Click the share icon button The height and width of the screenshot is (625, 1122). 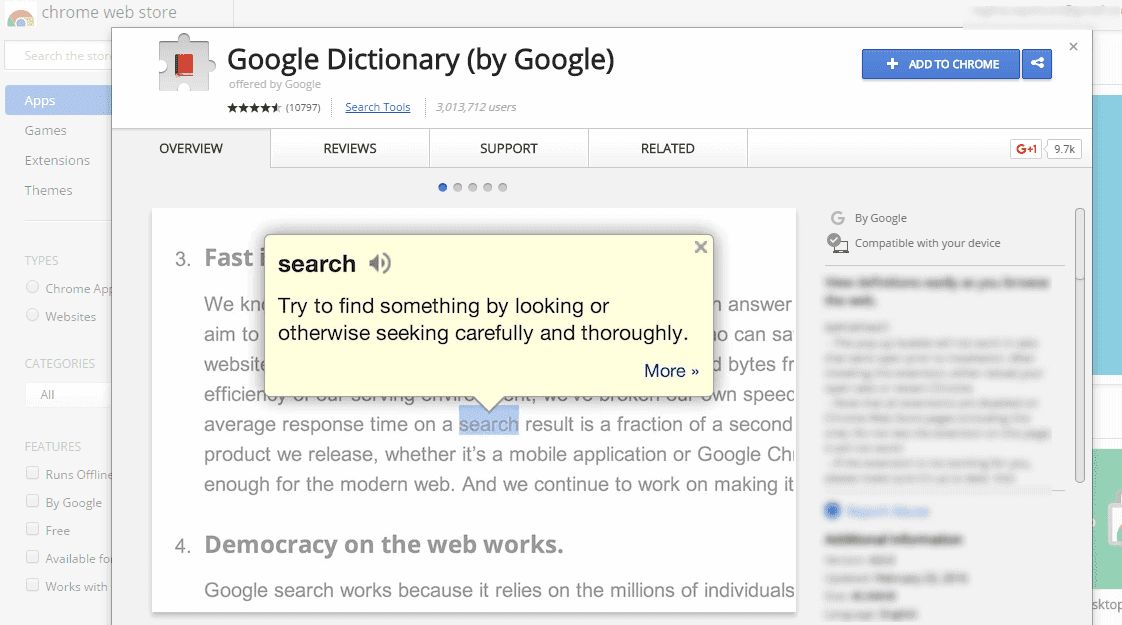coord(1037,64)
